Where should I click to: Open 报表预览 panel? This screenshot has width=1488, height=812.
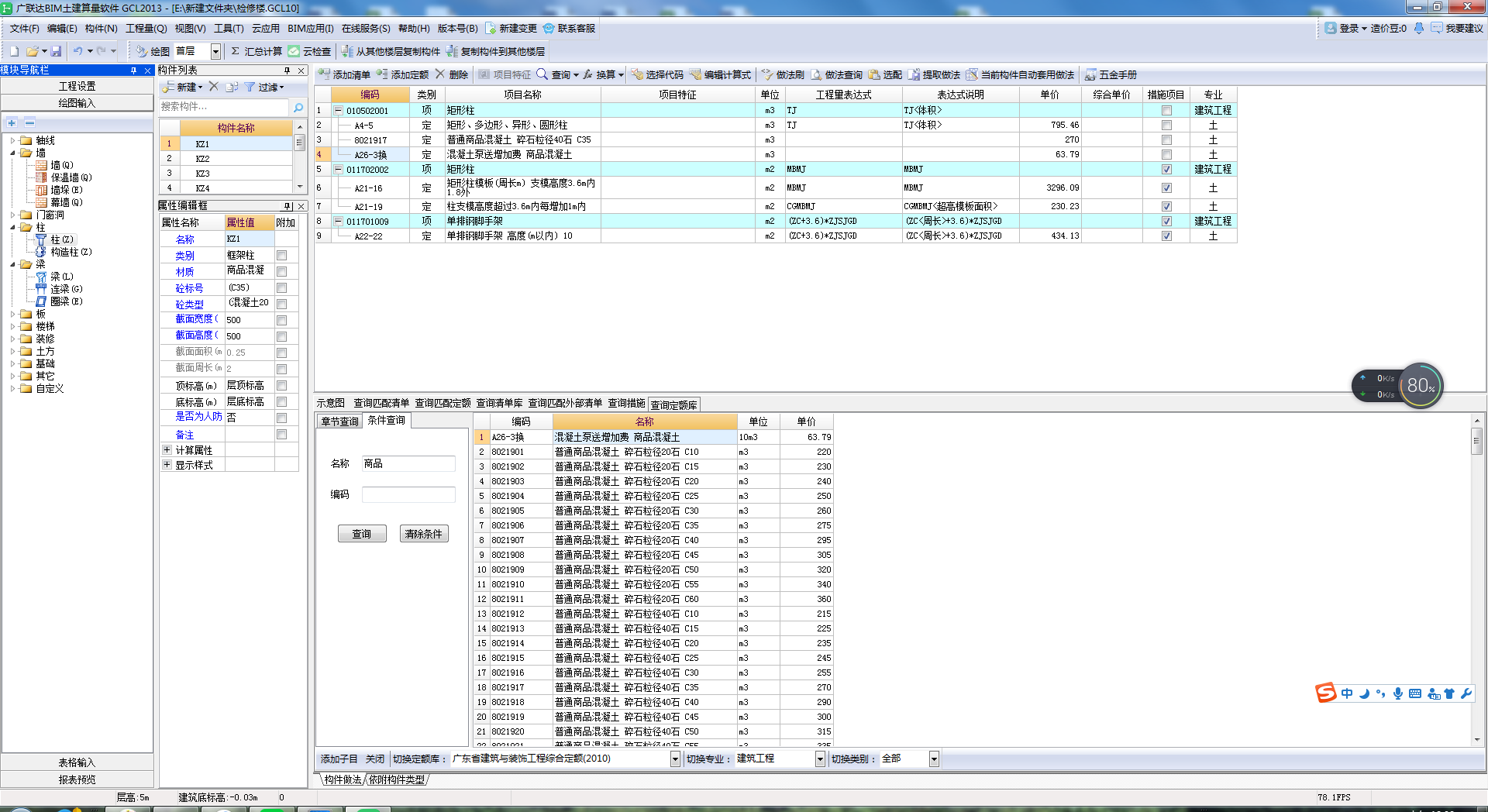pos(77,779)
